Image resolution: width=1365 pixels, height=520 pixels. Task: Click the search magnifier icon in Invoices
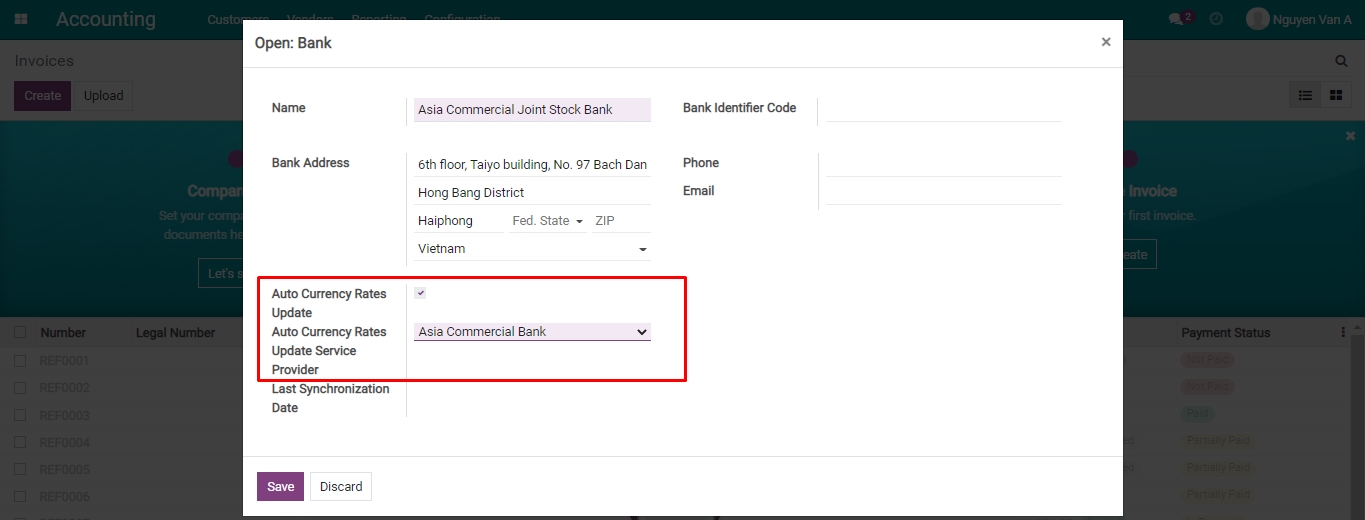[x=1342, y=61]
